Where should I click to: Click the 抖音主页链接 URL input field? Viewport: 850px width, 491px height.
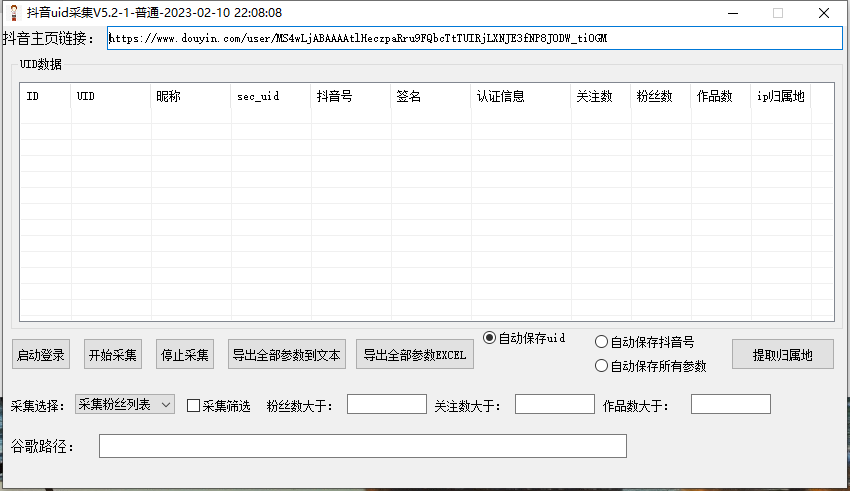pyautogui.click(x=474, y=38)
